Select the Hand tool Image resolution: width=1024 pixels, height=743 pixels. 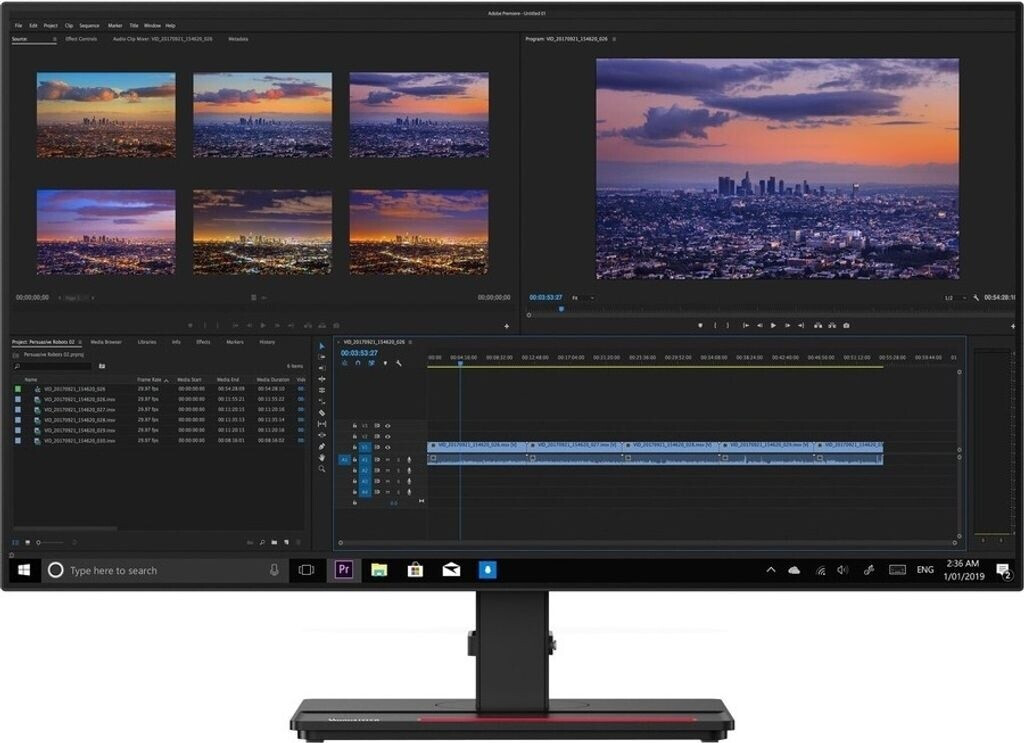[x=322, y=457]
